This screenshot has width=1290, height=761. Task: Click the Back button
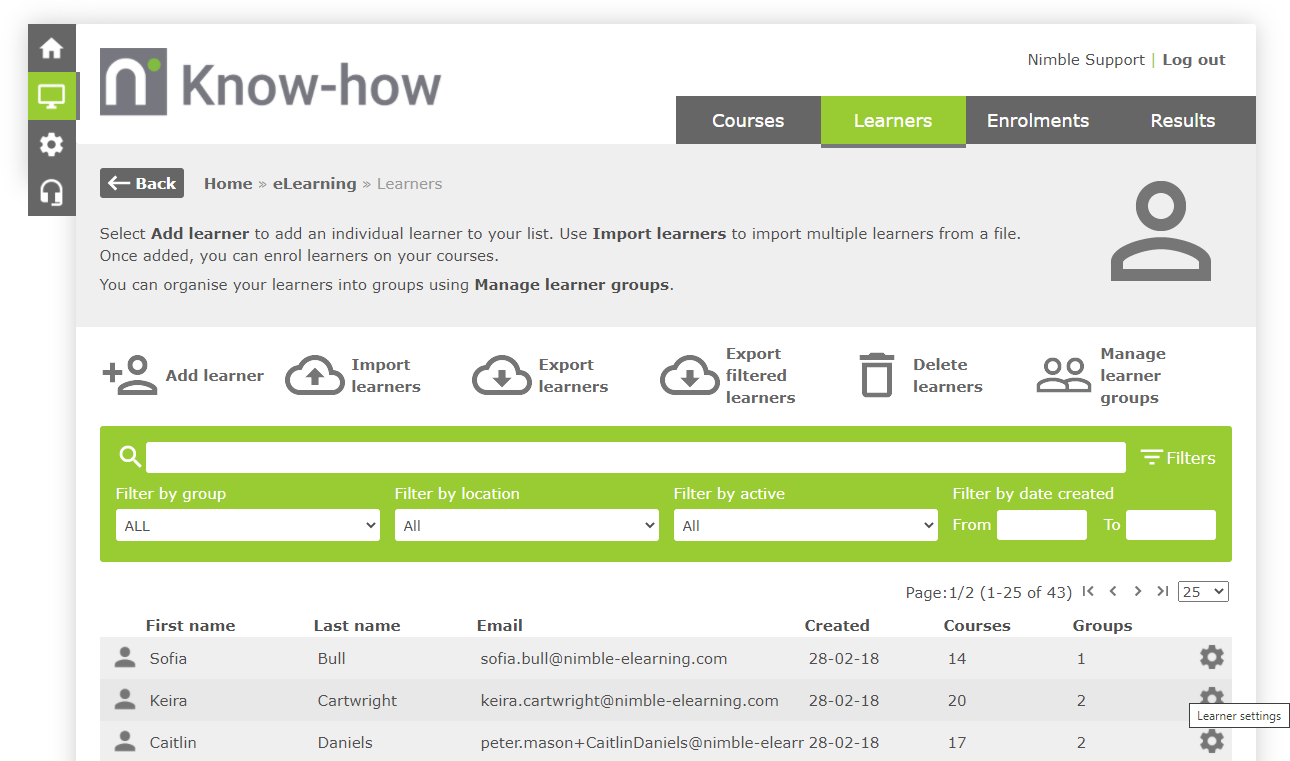[x=142, y=183]
